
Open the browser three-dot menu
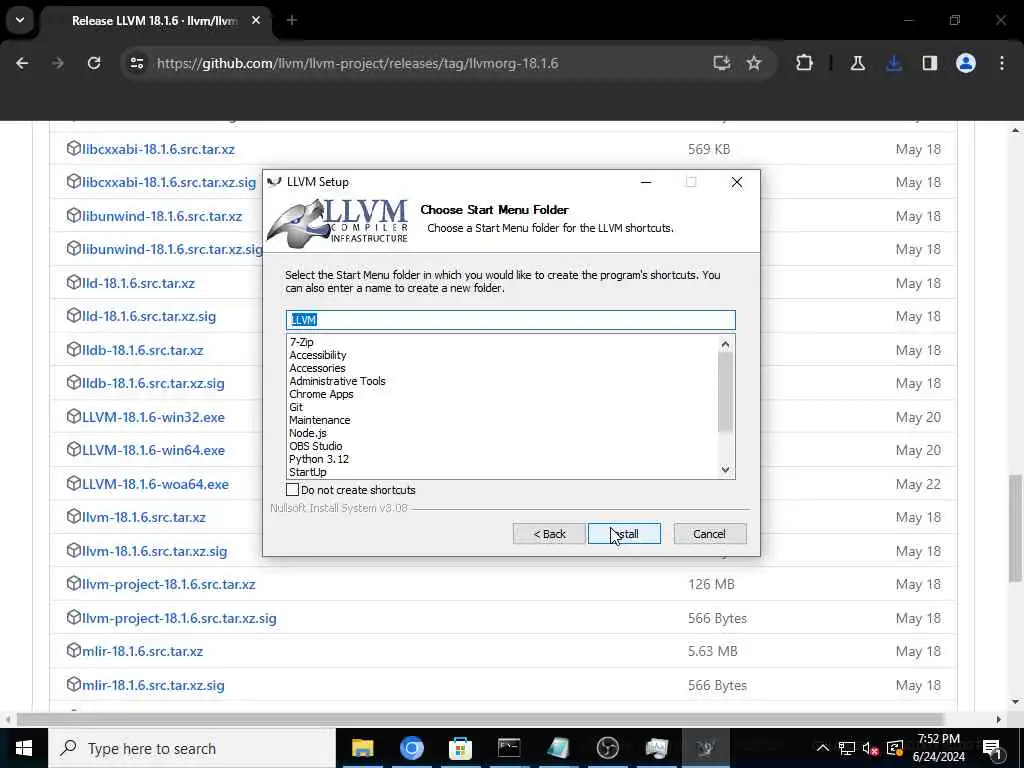[x=1002, y=63]
